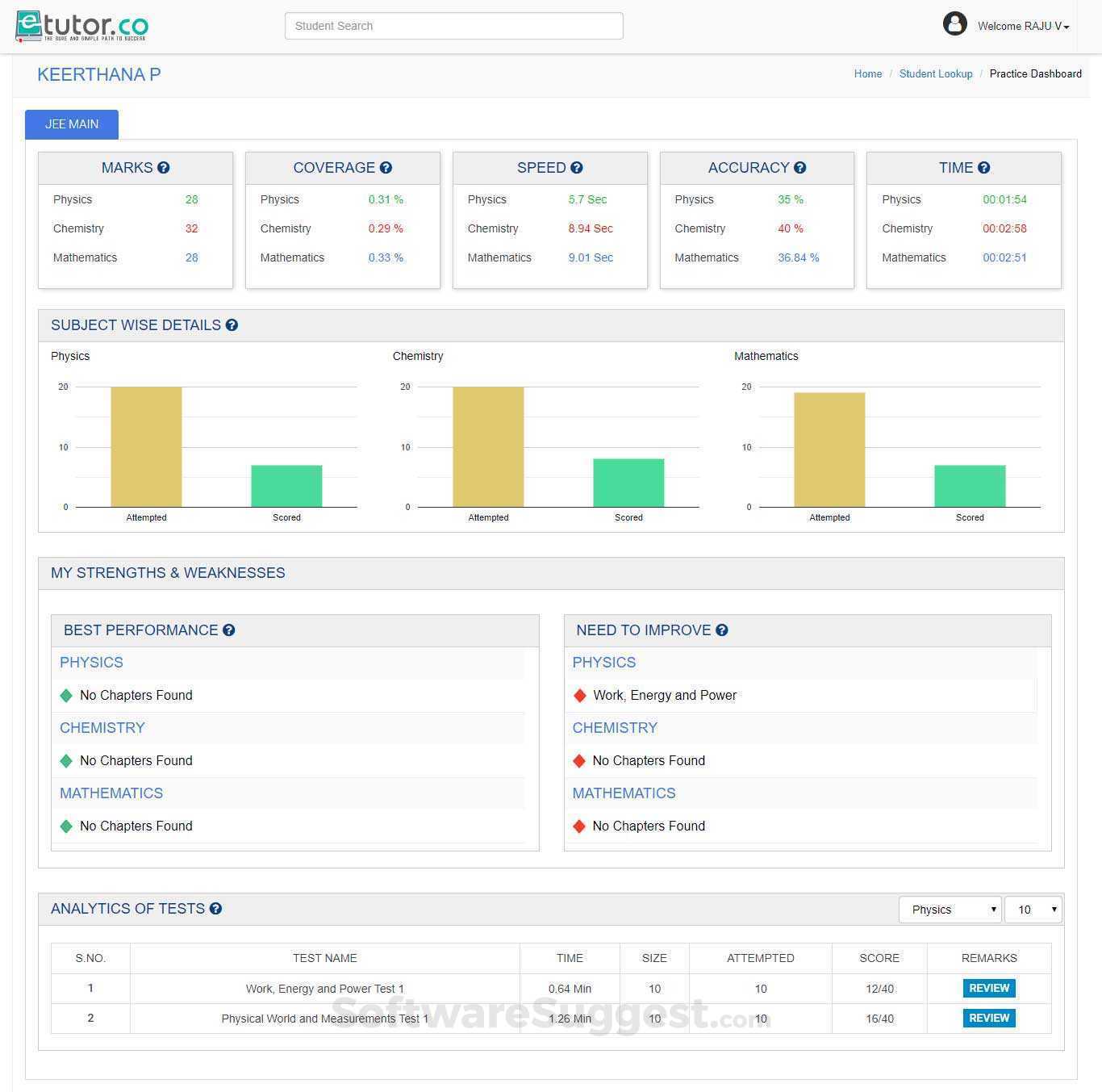The height and width of the screenshot is (1092, 1102).
Task: Click the eTutor.co logo
Action: pyautogui.click(x=80, y=26)
